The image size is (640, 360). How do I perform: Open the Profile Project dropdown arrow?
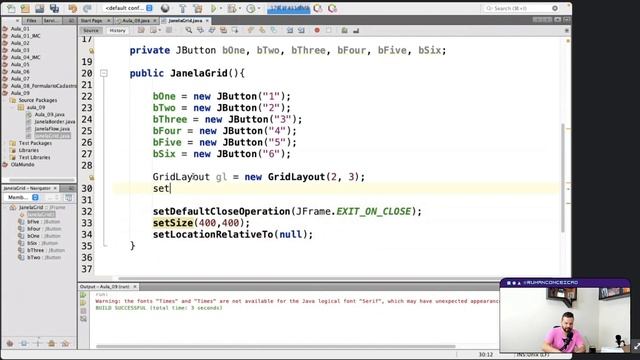(259, 9)
